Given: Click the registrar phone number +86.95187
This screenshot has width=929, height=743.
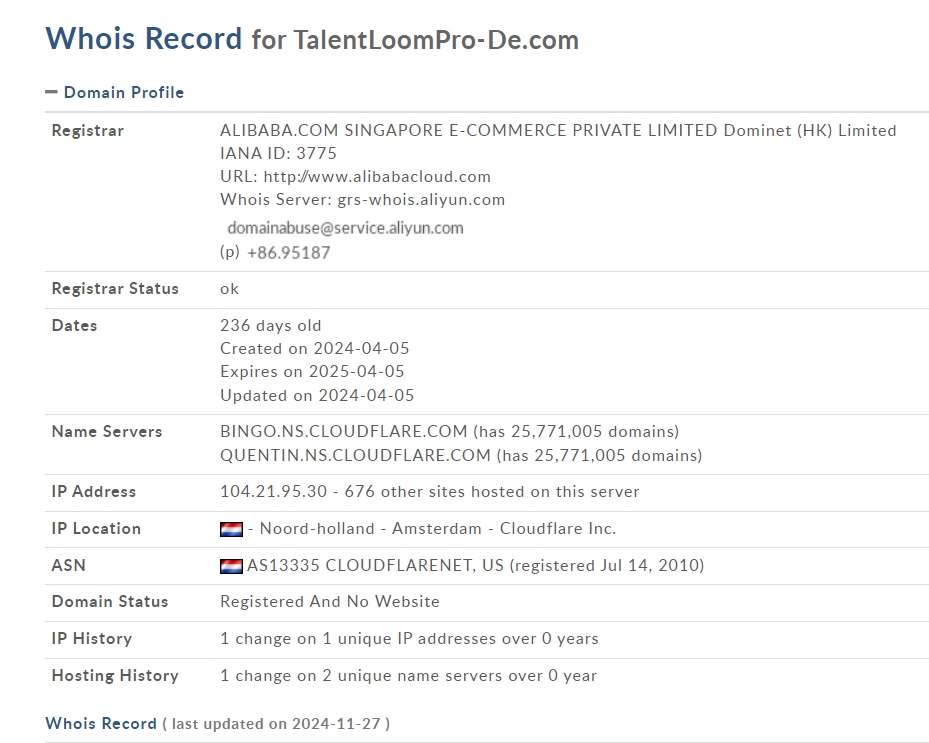Looking at the screenshot, I should [x=288, y=253].
